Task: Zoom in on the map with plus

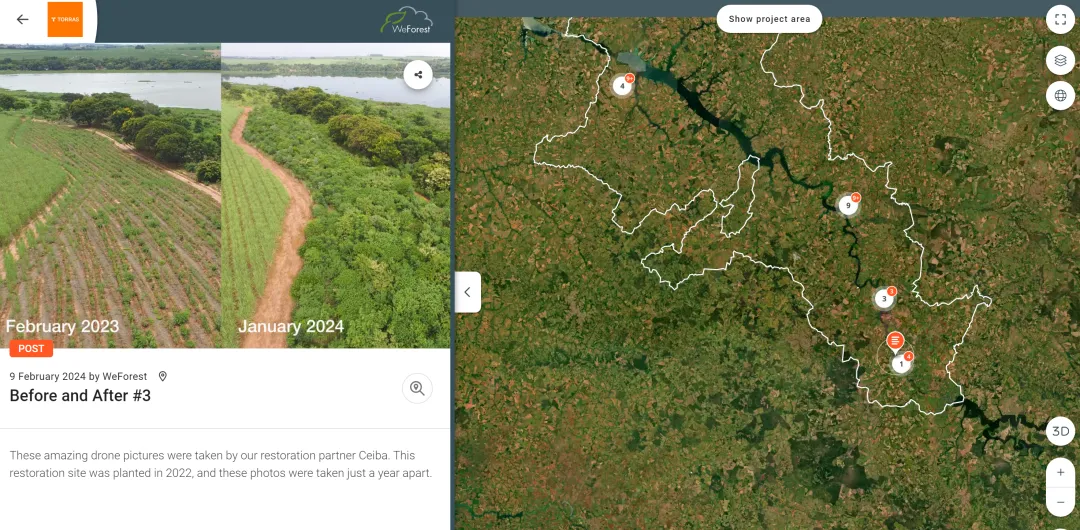Action: pos(1060,473)
